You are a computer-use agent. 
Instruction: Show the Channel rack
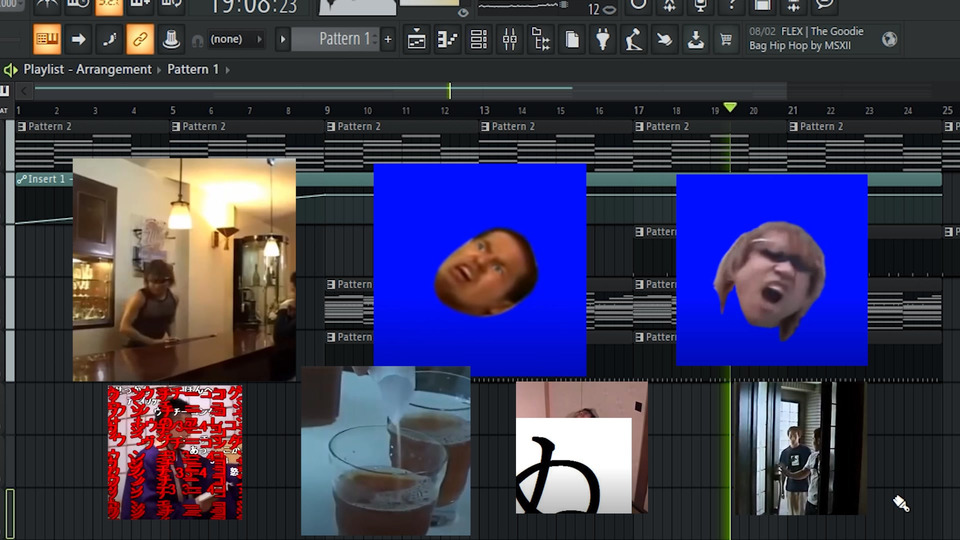pos(479,40)
